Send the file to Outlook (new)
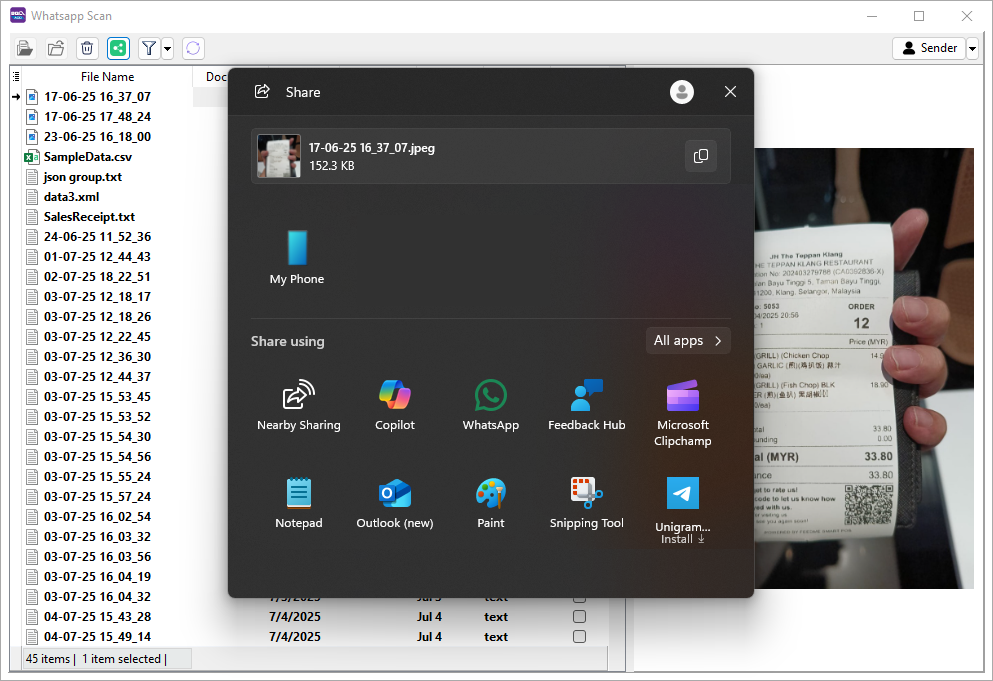The width and height of the screenshot is (993, 681). coord(394,503)
